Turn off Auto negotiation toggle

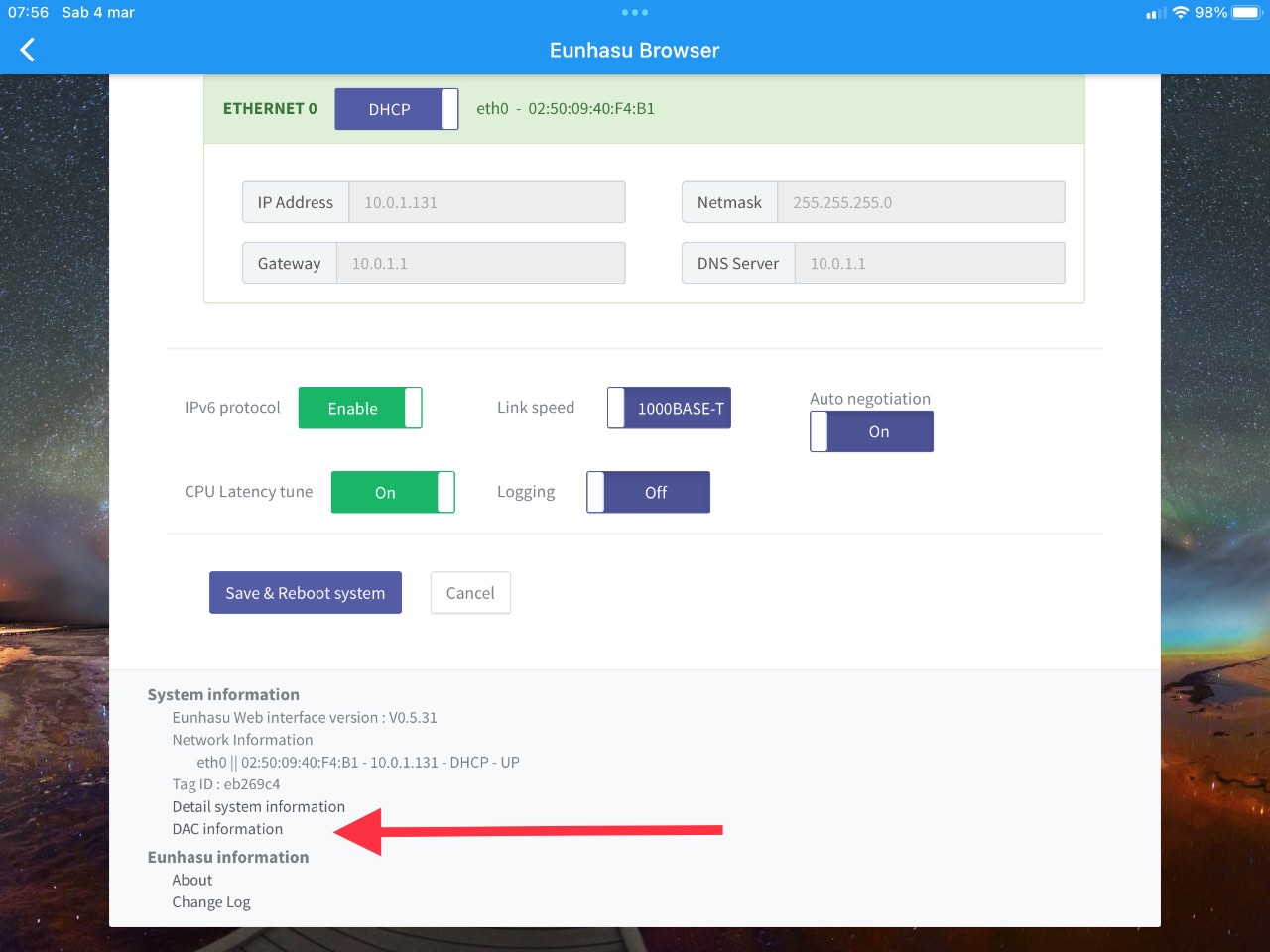click(871, 431)
